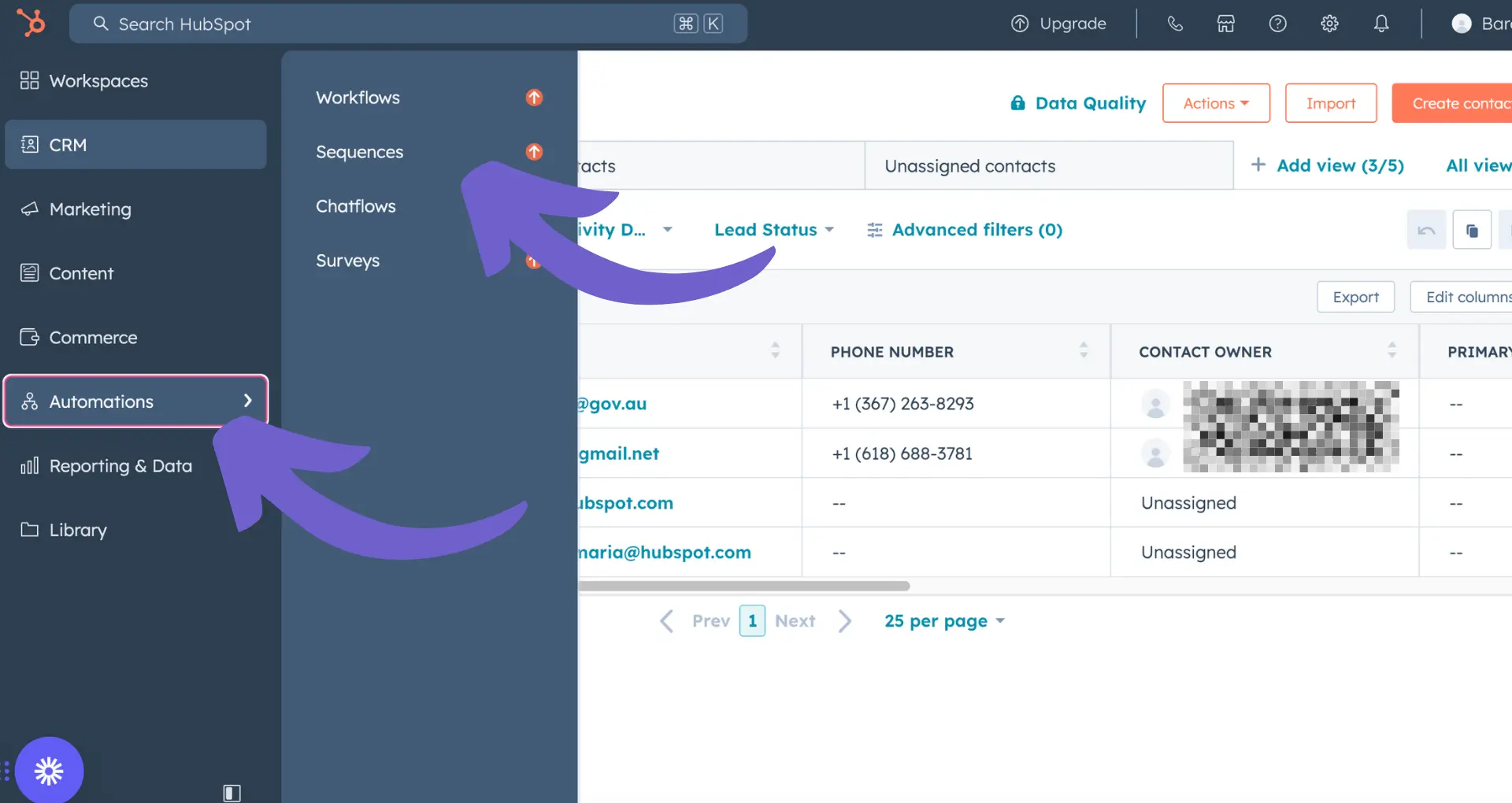The image size is (1512, 803).
Task: Select CRM in the sidebar
Action: tap(135, 145)
